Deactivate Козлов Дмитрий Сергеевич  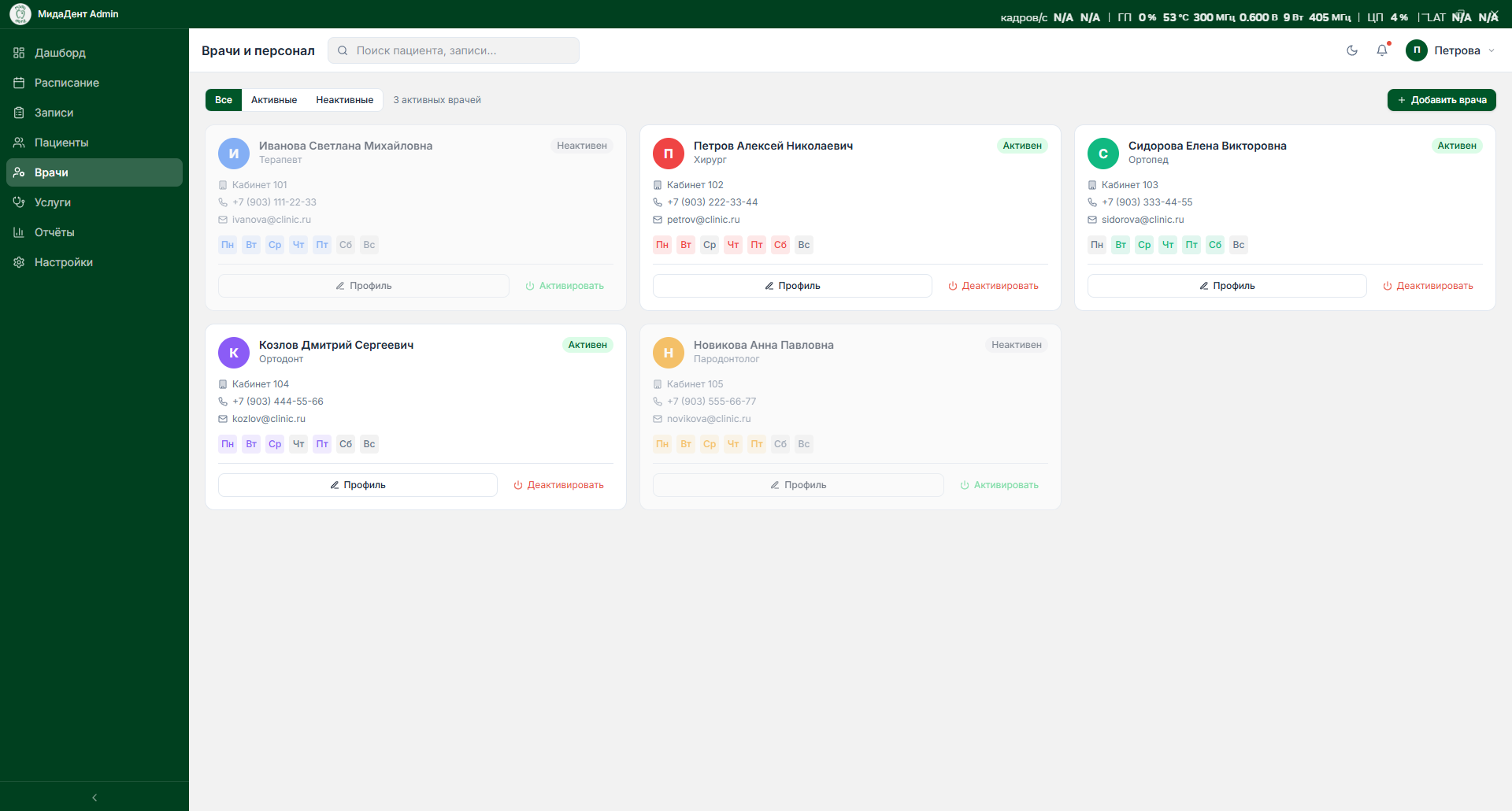click(558, 485)
